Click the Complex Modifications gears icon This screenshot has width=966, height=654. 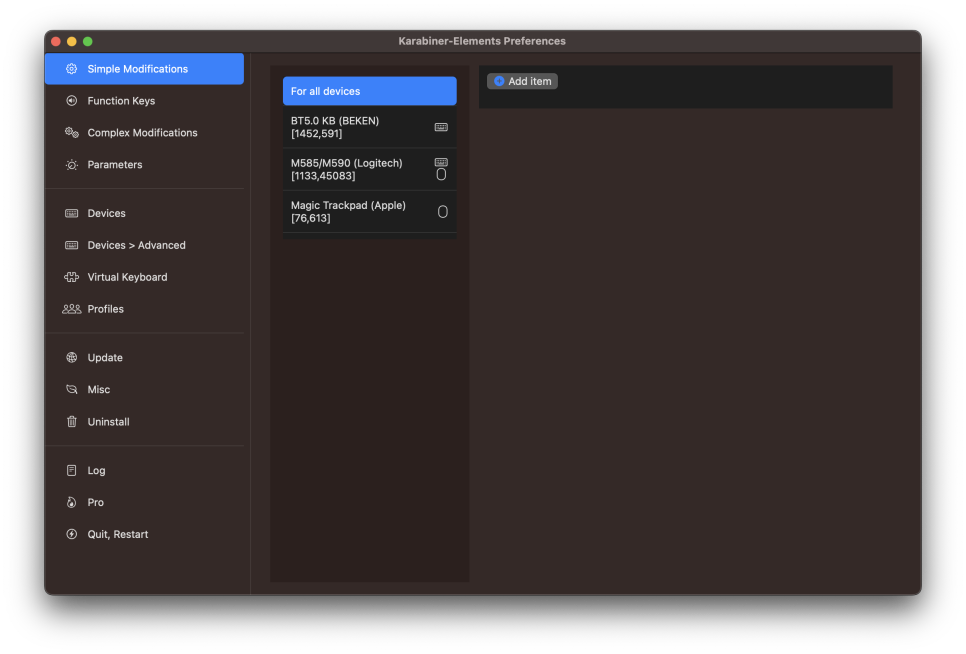click(71, 132)
